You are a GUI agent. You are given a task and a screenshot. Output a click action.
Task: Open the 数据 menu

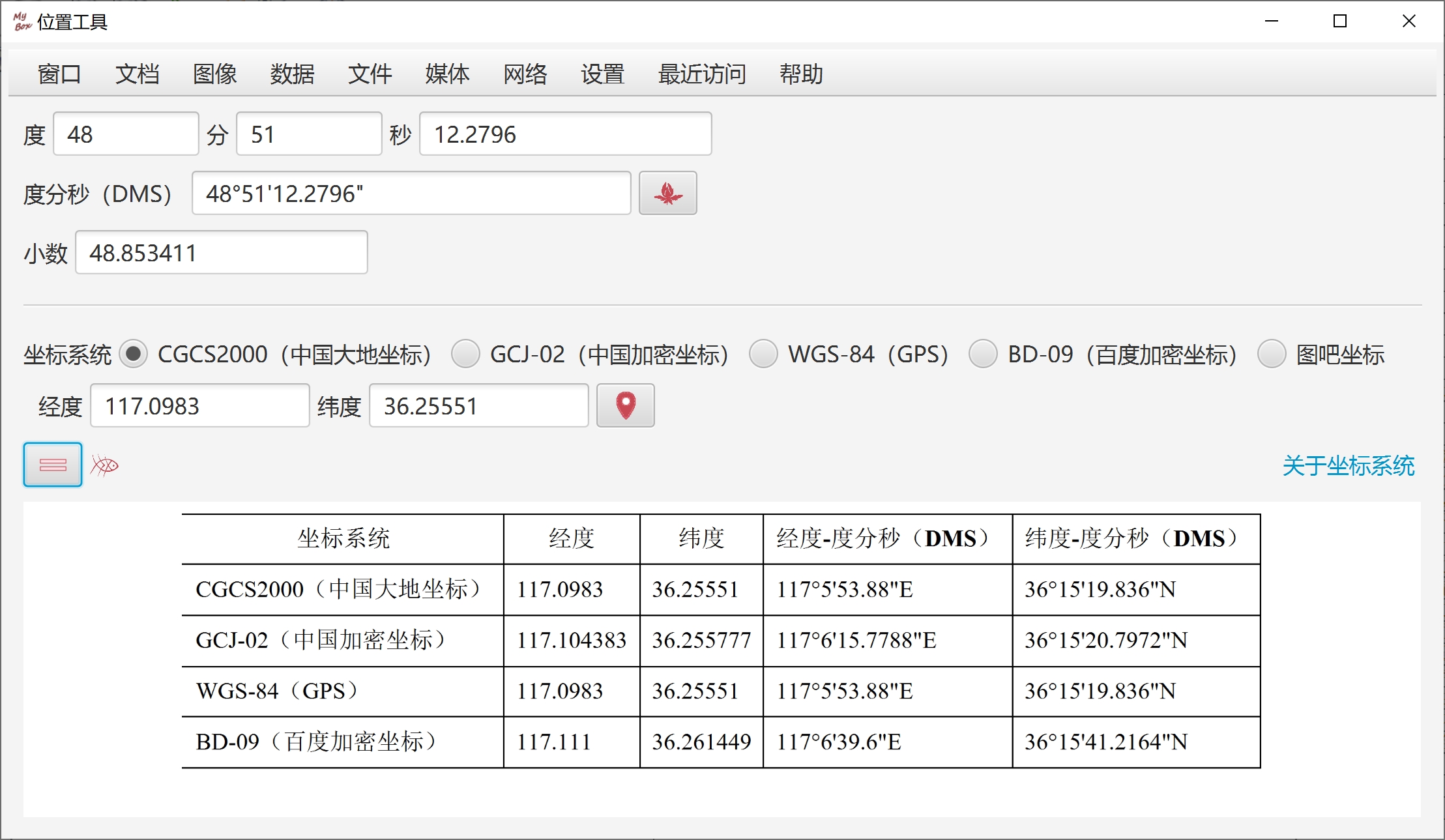(292, 74)
